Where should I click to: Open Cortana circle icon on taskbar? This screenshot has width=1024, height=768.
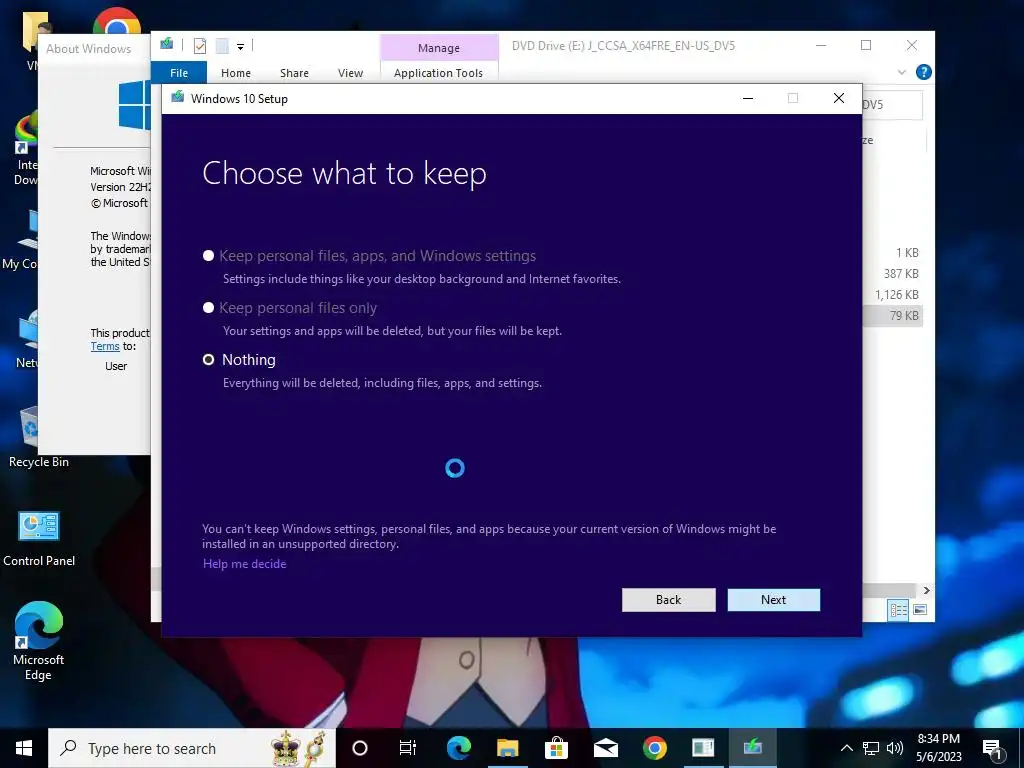[360, 748]
